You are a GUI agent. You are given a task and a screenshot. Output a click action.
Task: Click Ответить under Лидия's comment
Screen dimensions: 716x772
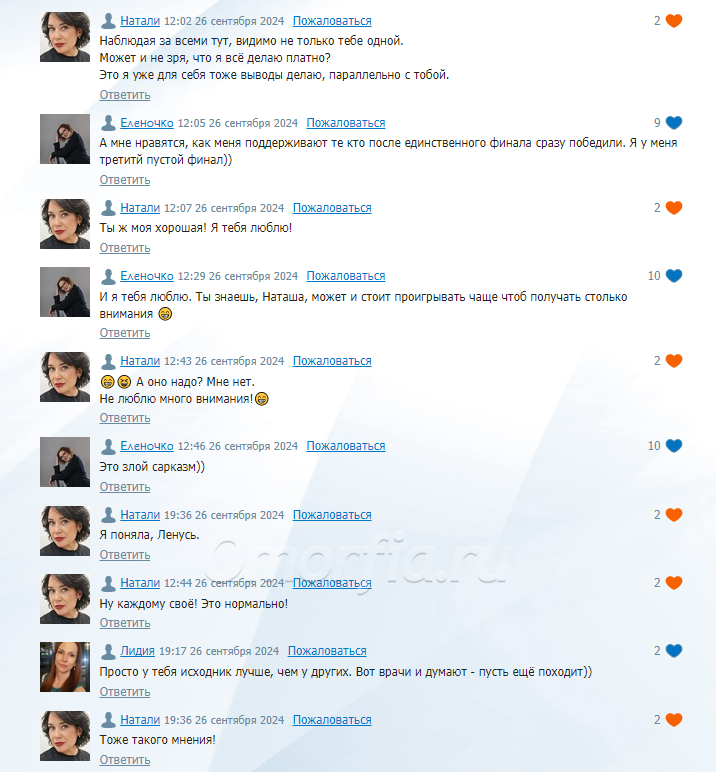point(125,692)
